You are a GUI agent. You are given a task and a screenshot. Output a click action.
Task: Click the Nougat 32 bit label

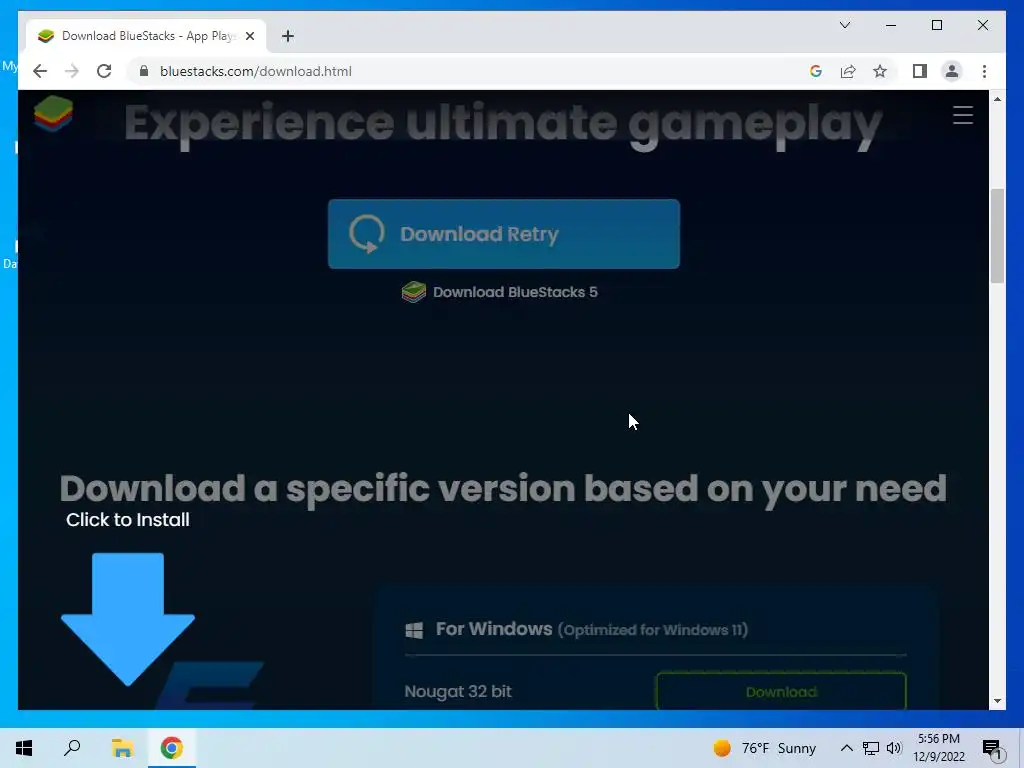458,692
